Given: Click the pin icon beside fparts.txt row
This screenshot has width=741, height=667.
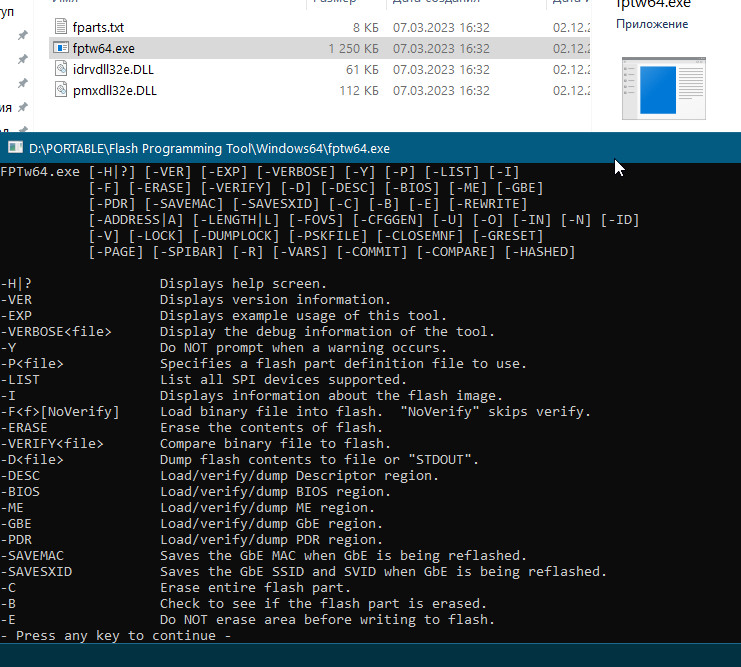Looking at the screenshot, I should tap(22, 35).
